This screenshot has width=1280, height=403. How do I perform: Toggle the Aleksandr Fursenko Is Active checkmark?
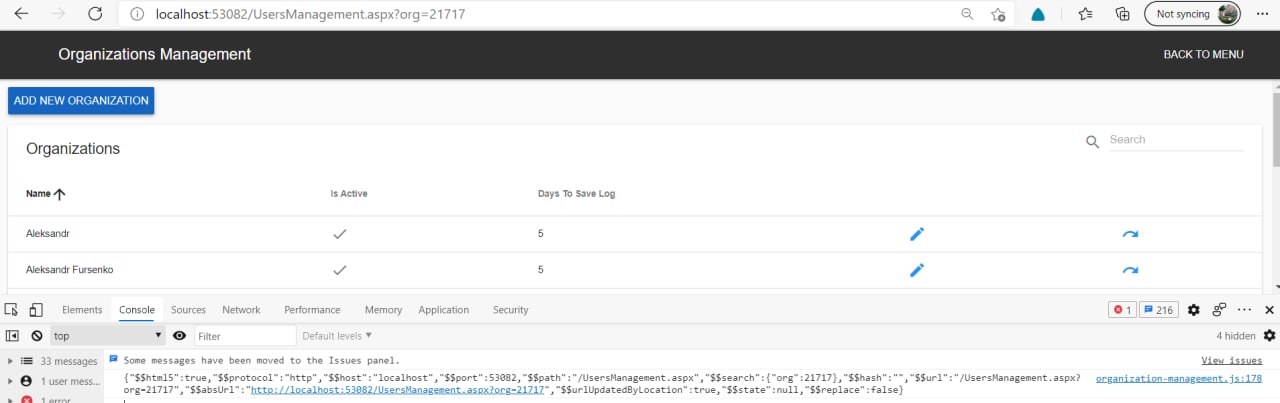tap(339, 270)
